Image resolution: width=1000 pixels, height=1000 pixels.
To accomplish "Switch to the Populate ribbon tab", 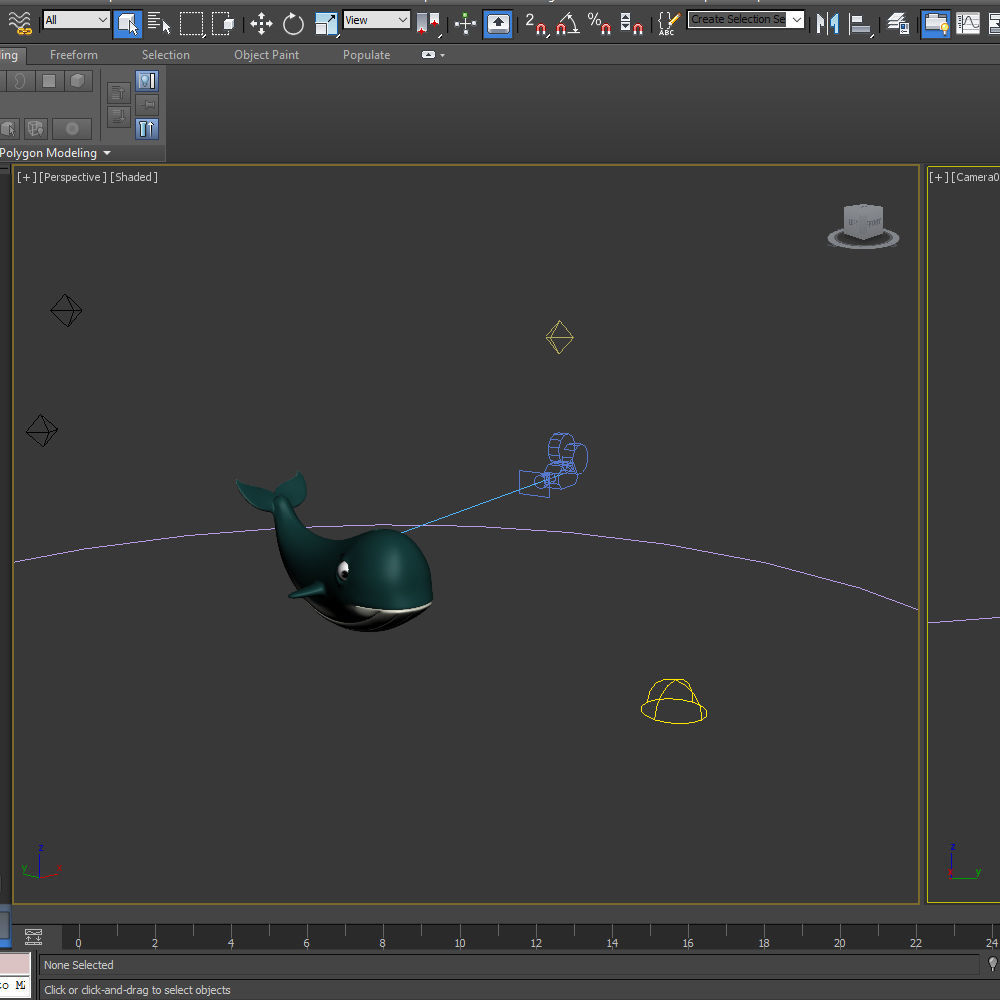I will click(x=366, y=55).
